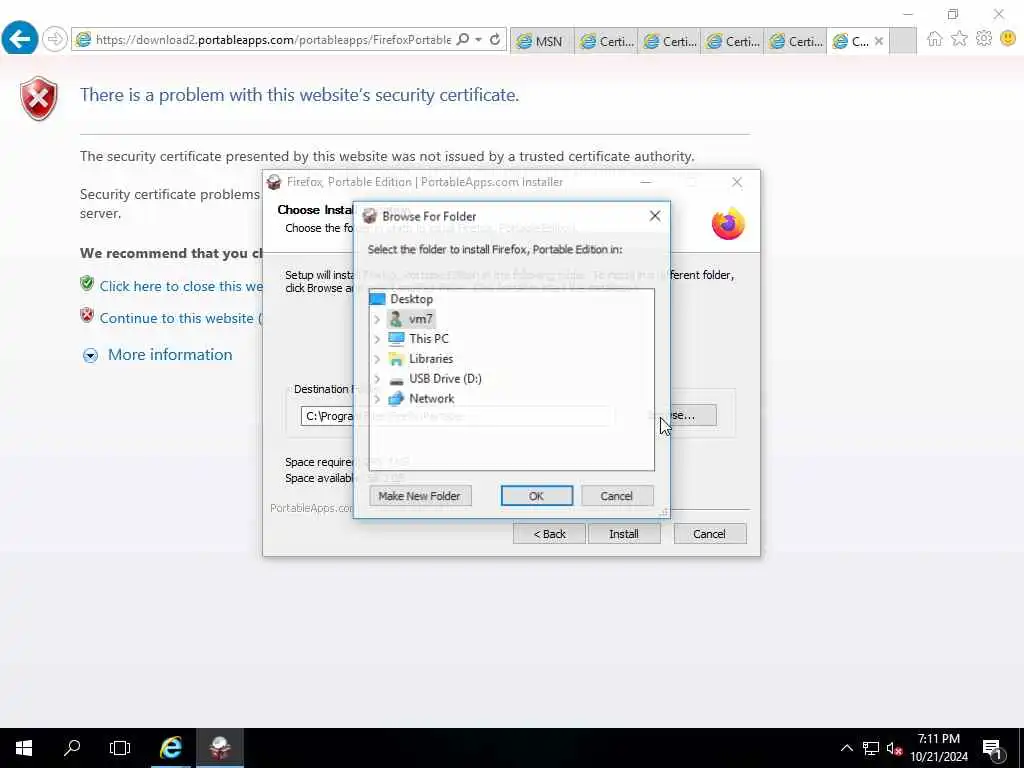Image resolution: width=1024 pixels, height=768 pixels.
Task: Open the IE Home icon
Action: coord(935,39)
